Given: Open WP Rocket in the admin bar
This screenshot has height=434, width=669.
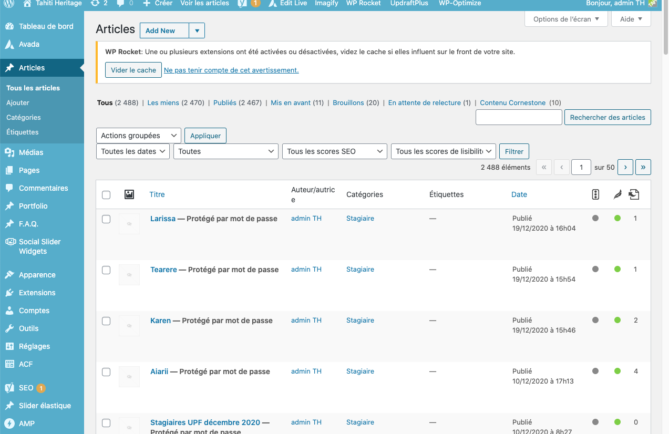Looking at the screenshot, I should tap(363, 3).
